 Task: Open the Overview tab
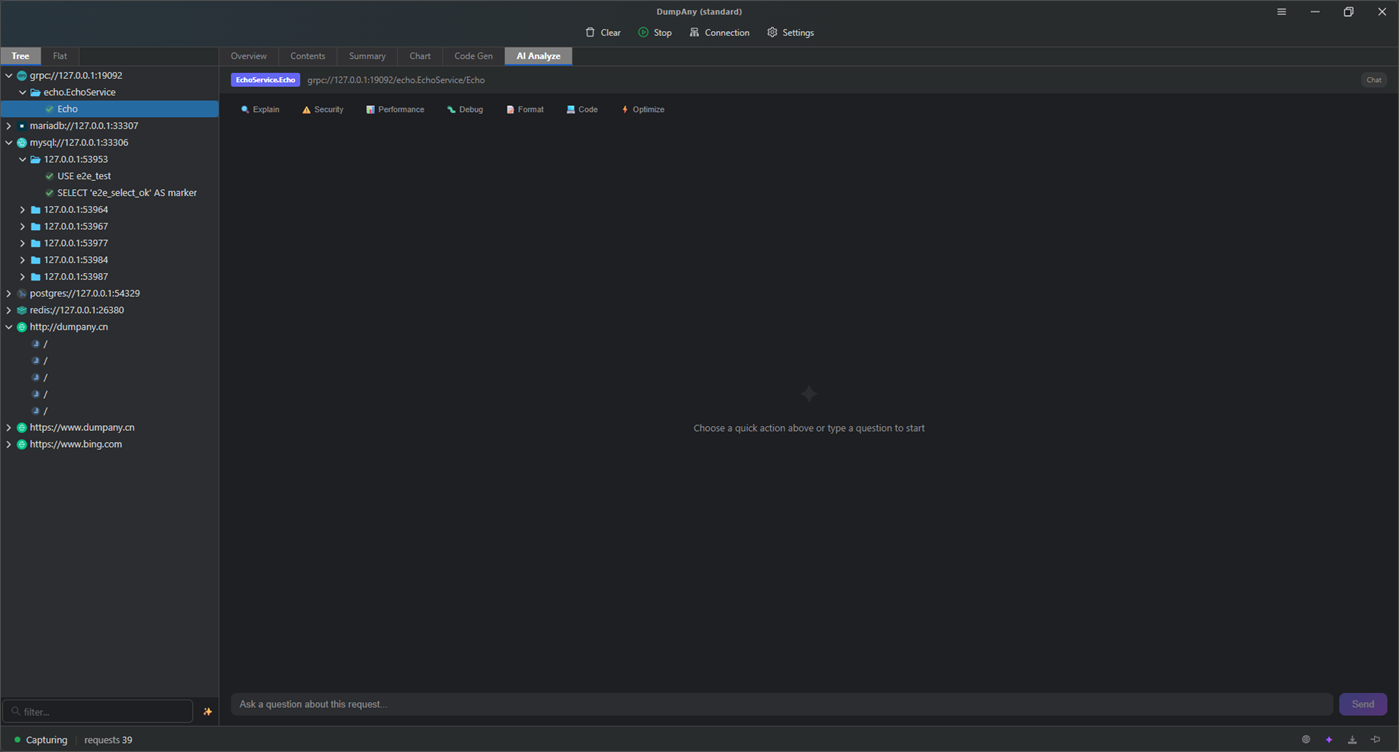click(x=249, y=56)
